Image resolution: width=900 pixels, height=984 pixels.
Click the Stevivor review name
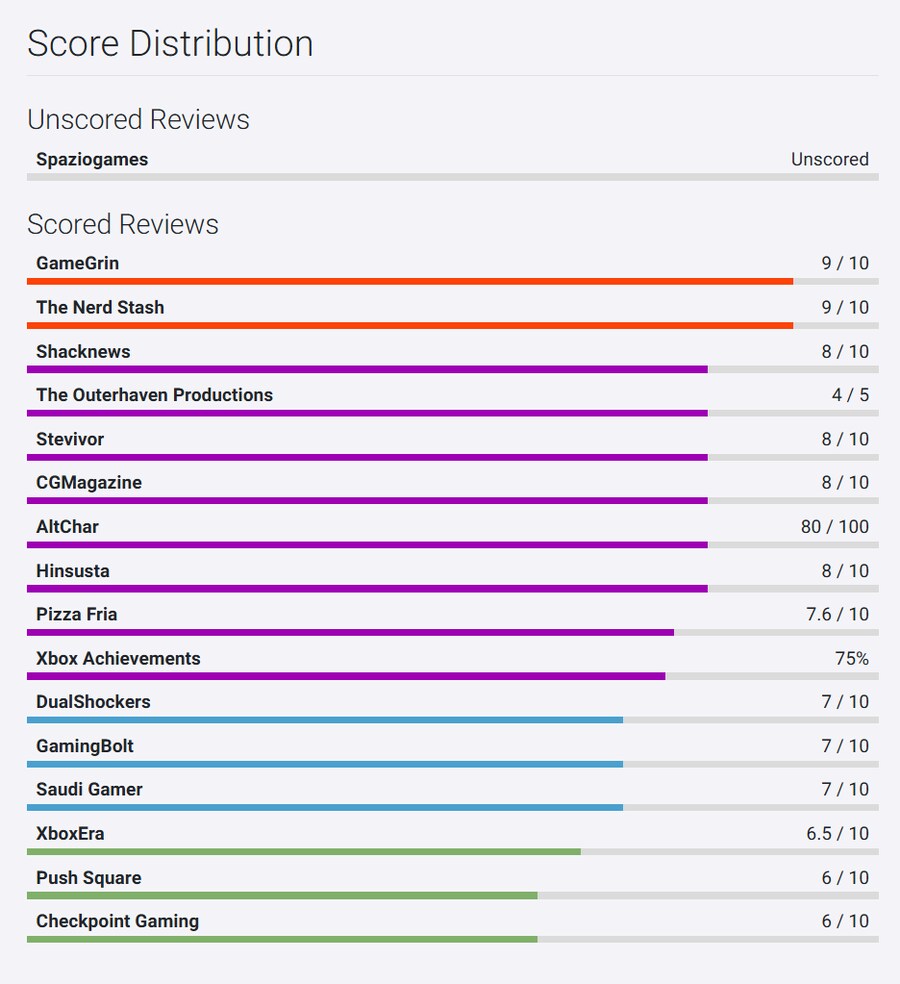pyautogui.click(x=70, y=439)
